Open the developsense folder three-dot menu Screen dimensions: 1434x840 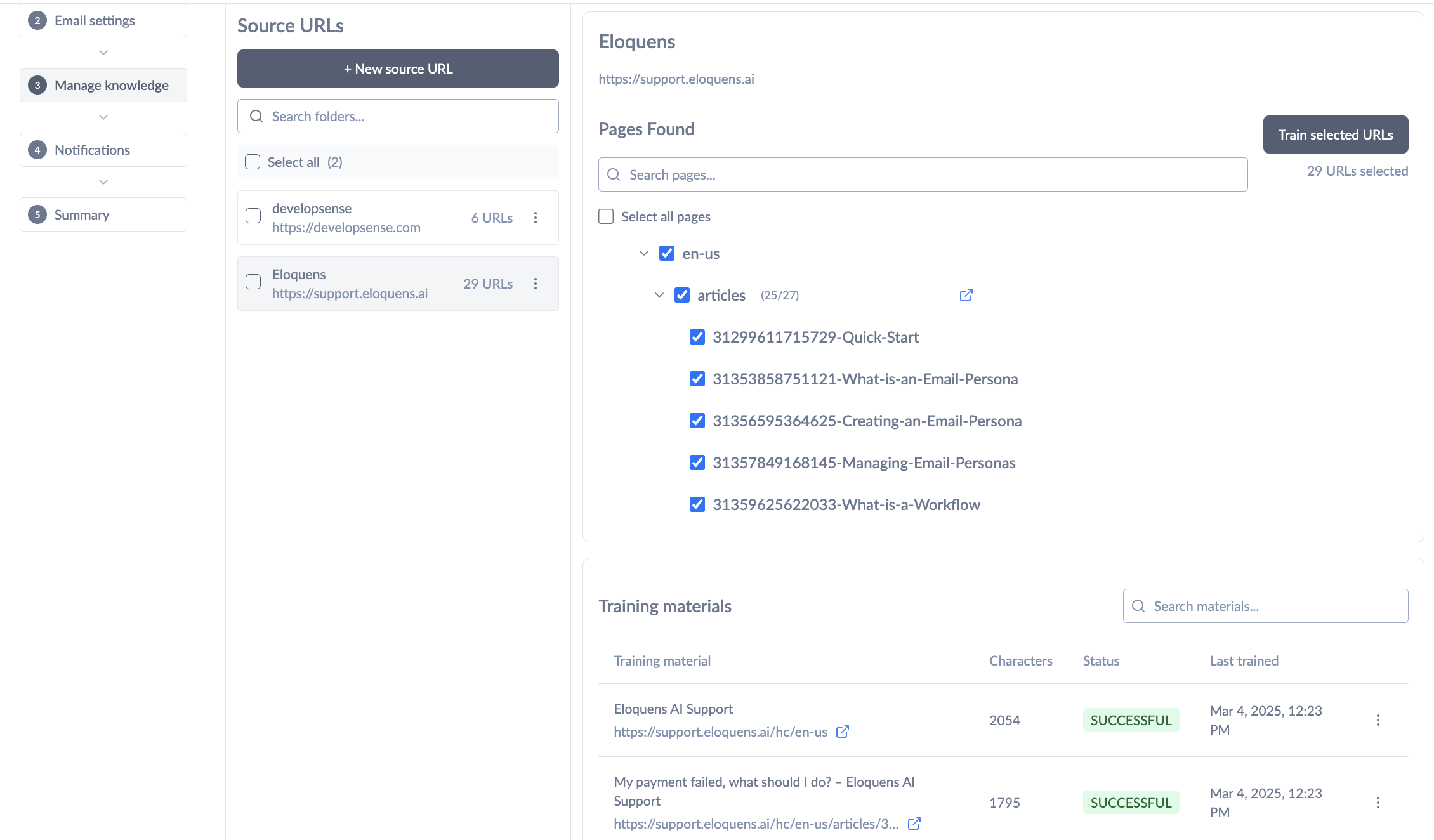coord(536,218)
